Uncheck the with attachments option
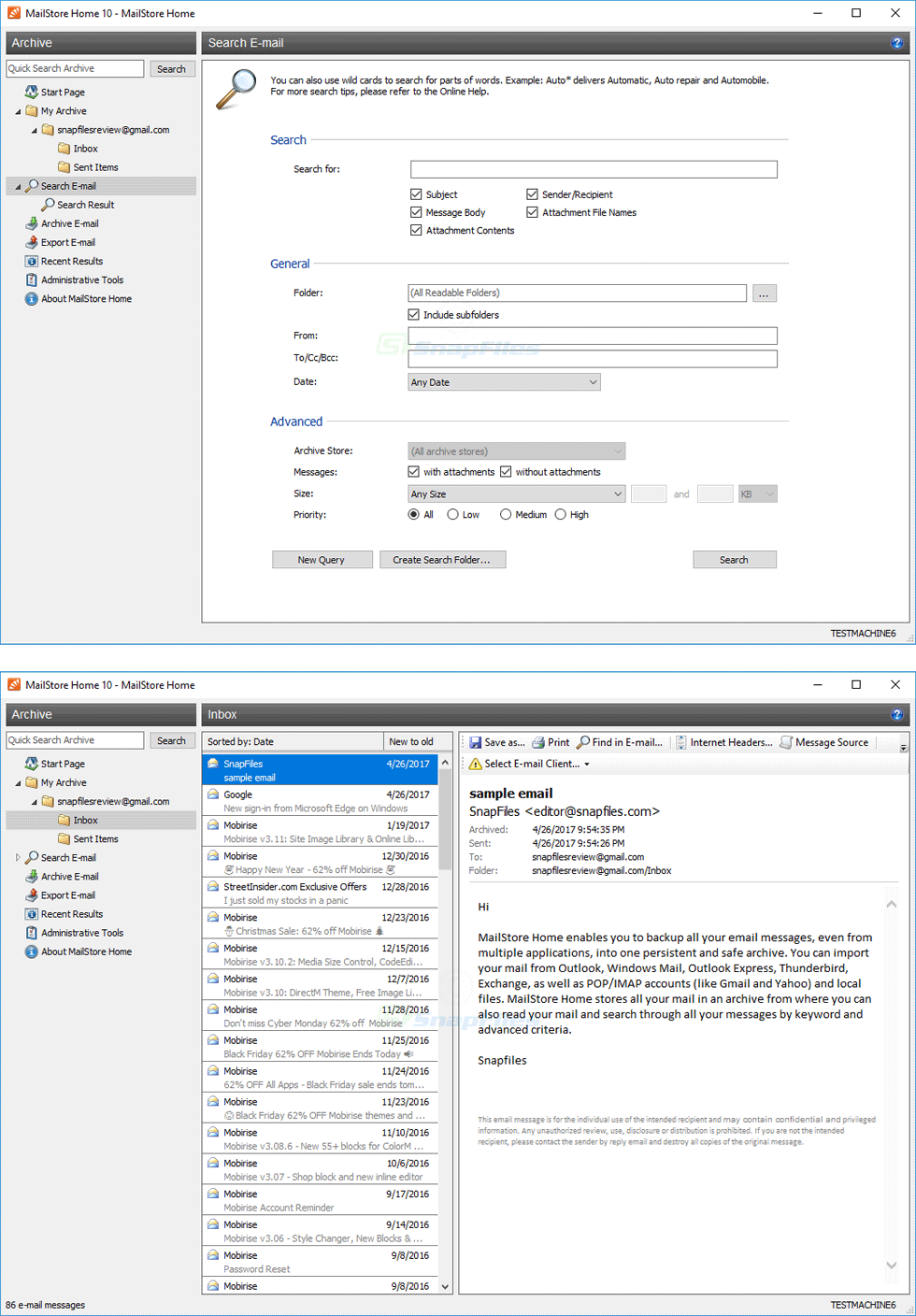Viewport: 916px width, 1316px height. [x=413, y=472]
